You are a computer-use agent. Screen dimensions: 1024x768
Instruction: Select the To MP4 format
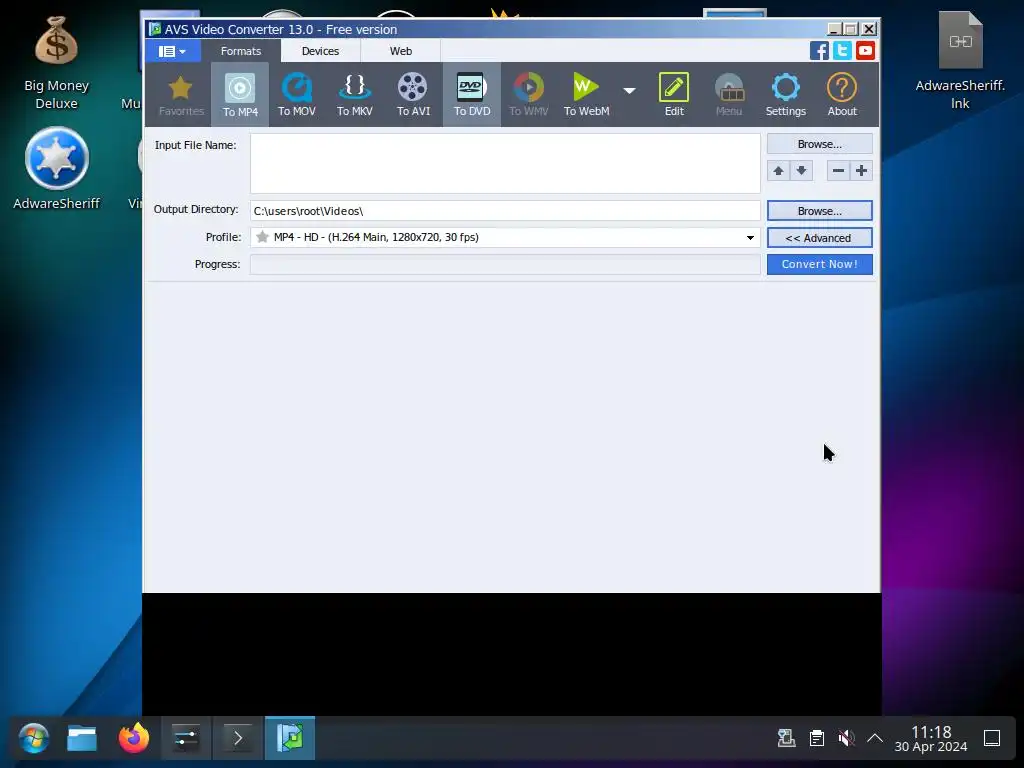[240, 95]
